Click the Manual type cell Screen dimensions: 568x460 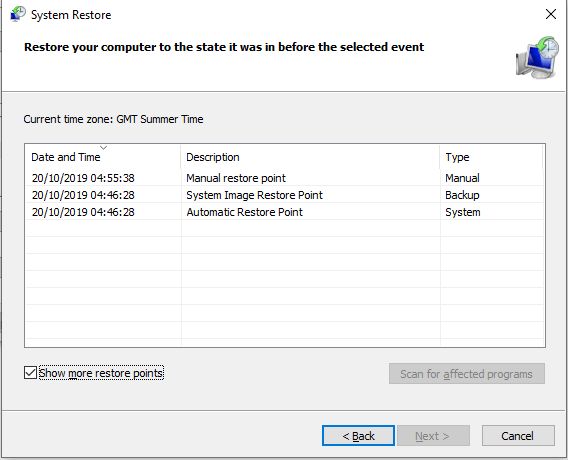[x=462, y=178]
